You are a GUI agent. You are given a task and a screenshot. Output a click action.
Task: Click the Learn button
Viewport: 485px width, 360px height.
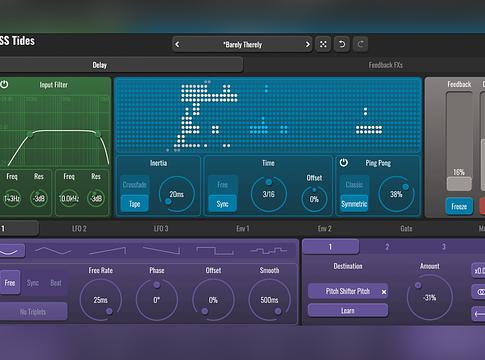[348, 311]
